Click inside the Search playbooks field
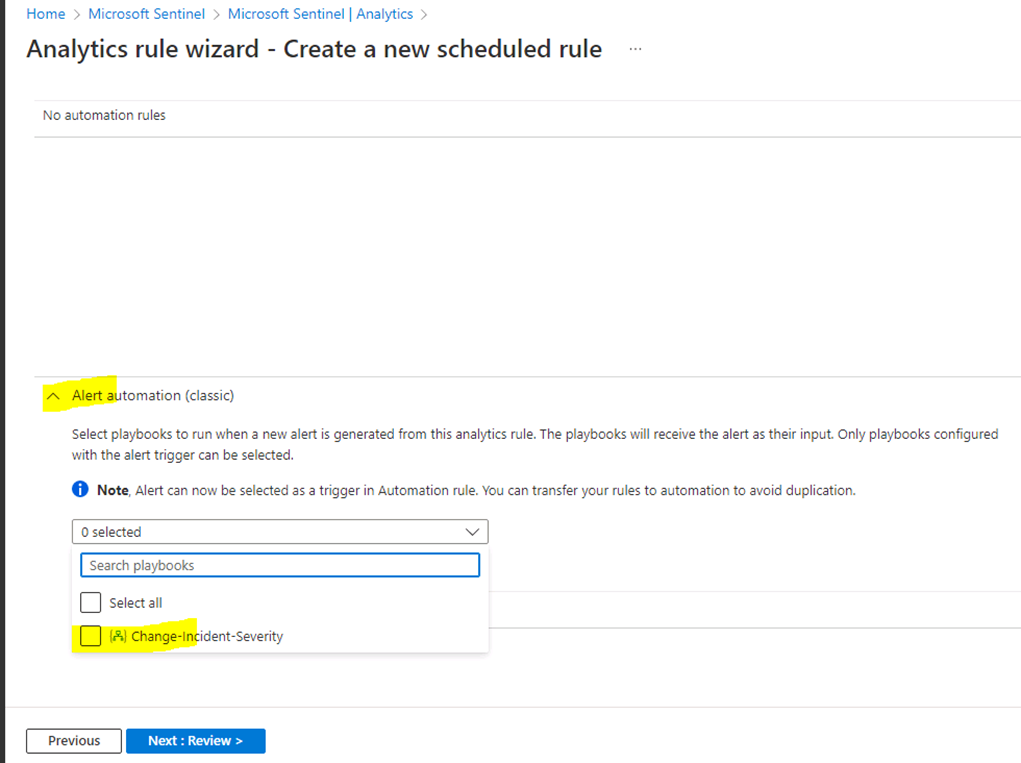This screenshot has height=763, width=1021. pos(280,564)
